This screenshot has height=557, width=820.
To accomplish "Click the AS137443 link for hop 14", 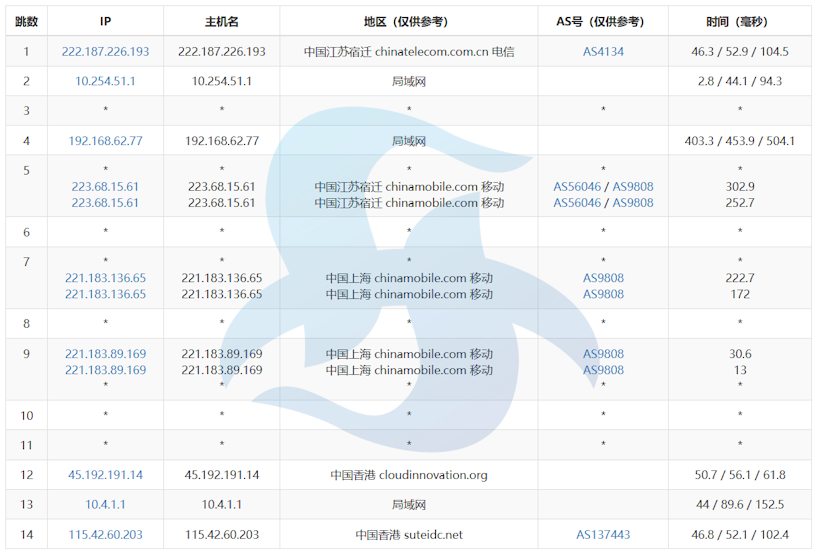I will point(603,535).
